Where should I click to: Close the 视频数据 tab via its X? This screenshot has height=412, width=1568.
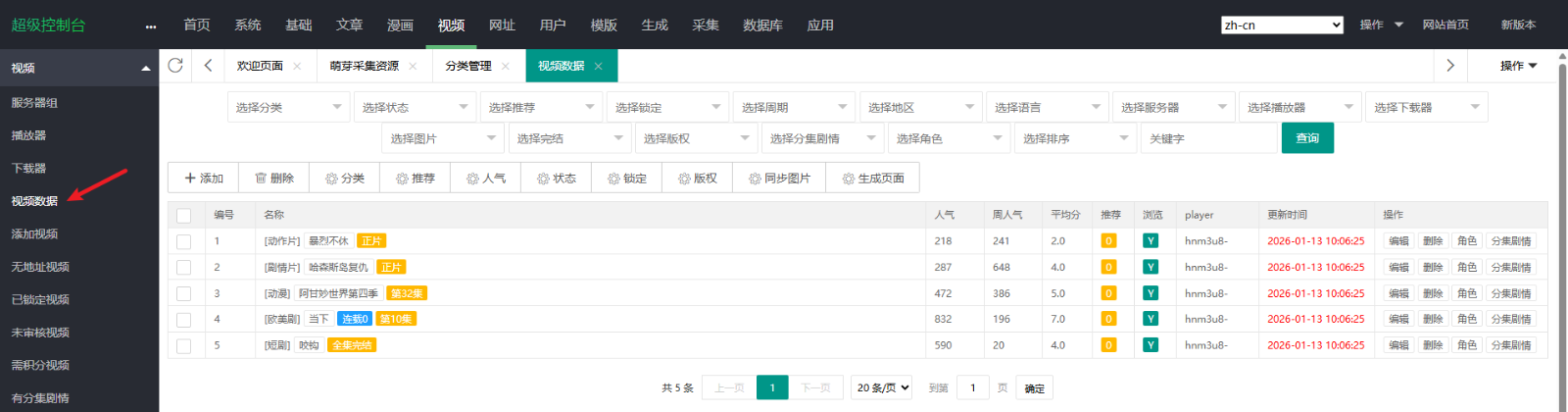[598, 66]
